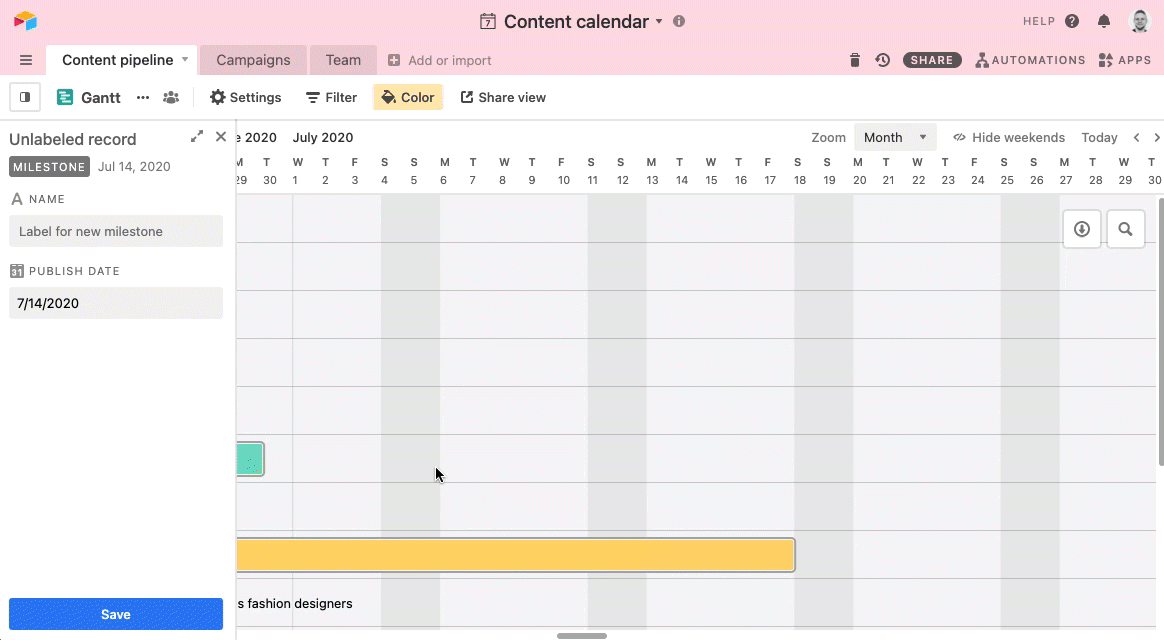Image resolution: width=1164 pixels, height=640 pixels.
Task: Expand the Content calendar base title dropdown
Action: tap(659, 22)
